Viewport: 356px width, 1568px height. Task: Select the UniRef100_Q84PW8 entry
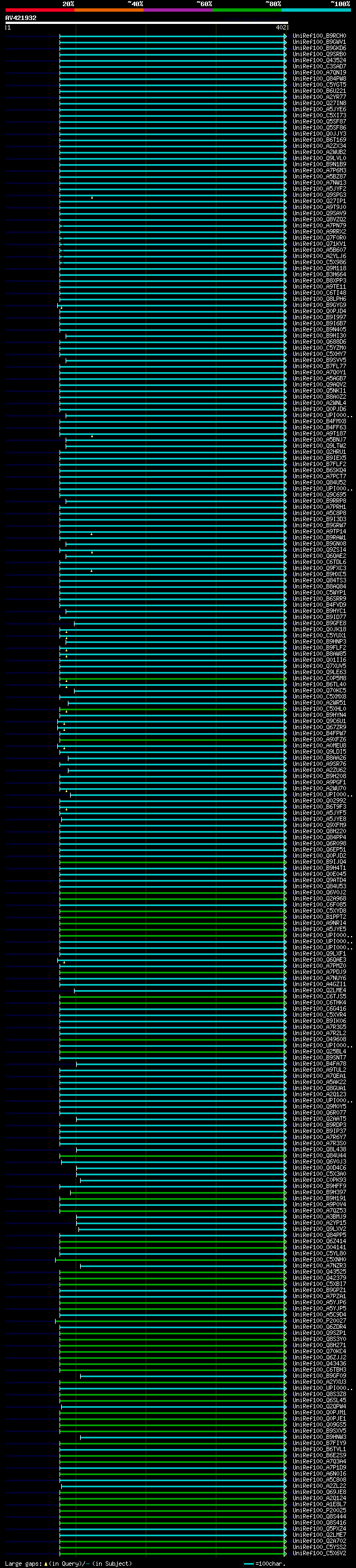click(319, 78)
